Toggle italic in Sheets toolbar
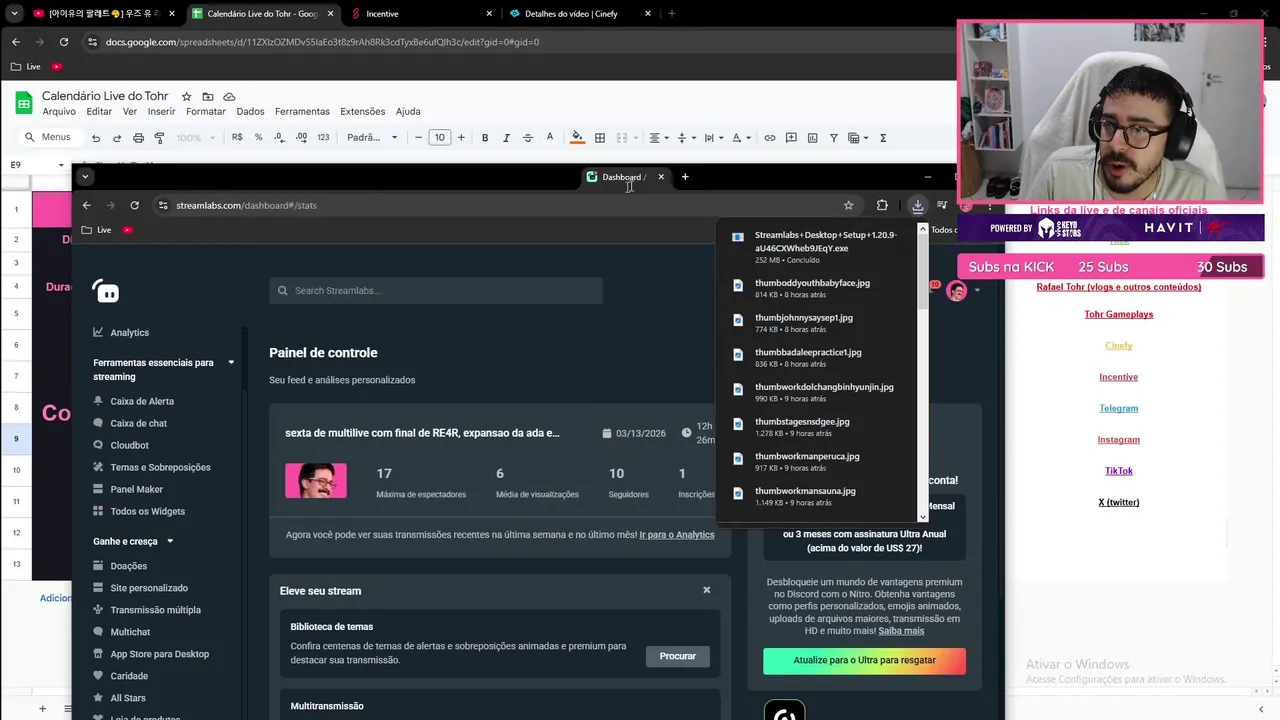 (x=506, y=138)
